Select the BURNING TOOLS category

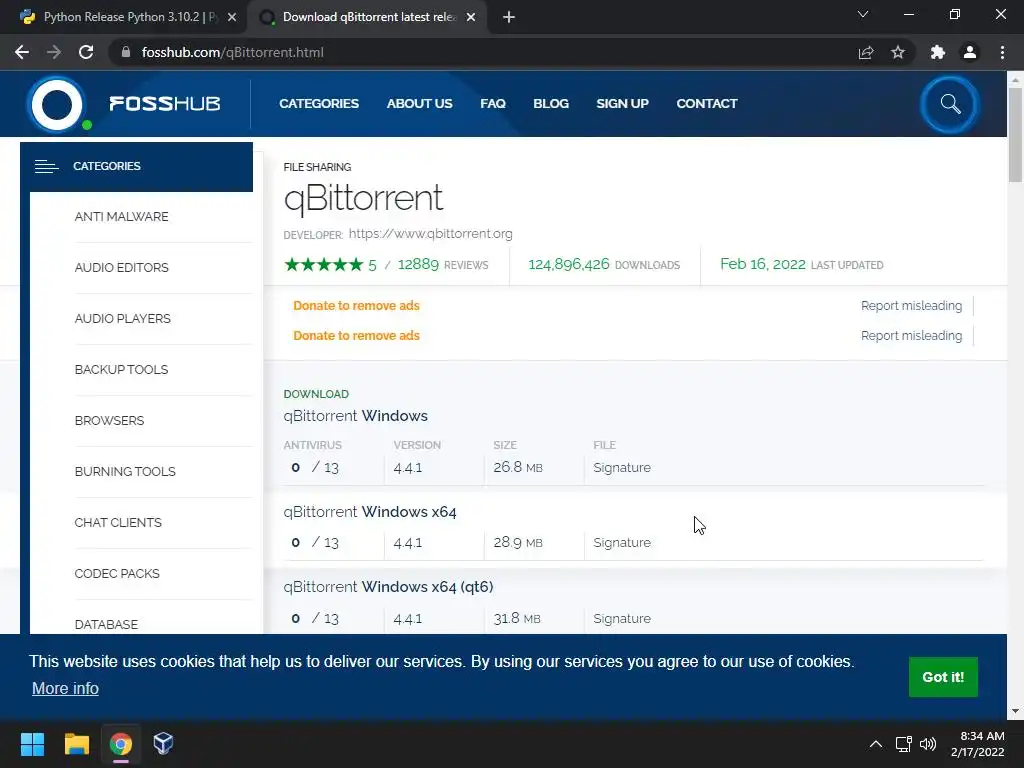(x=125, y=472)
